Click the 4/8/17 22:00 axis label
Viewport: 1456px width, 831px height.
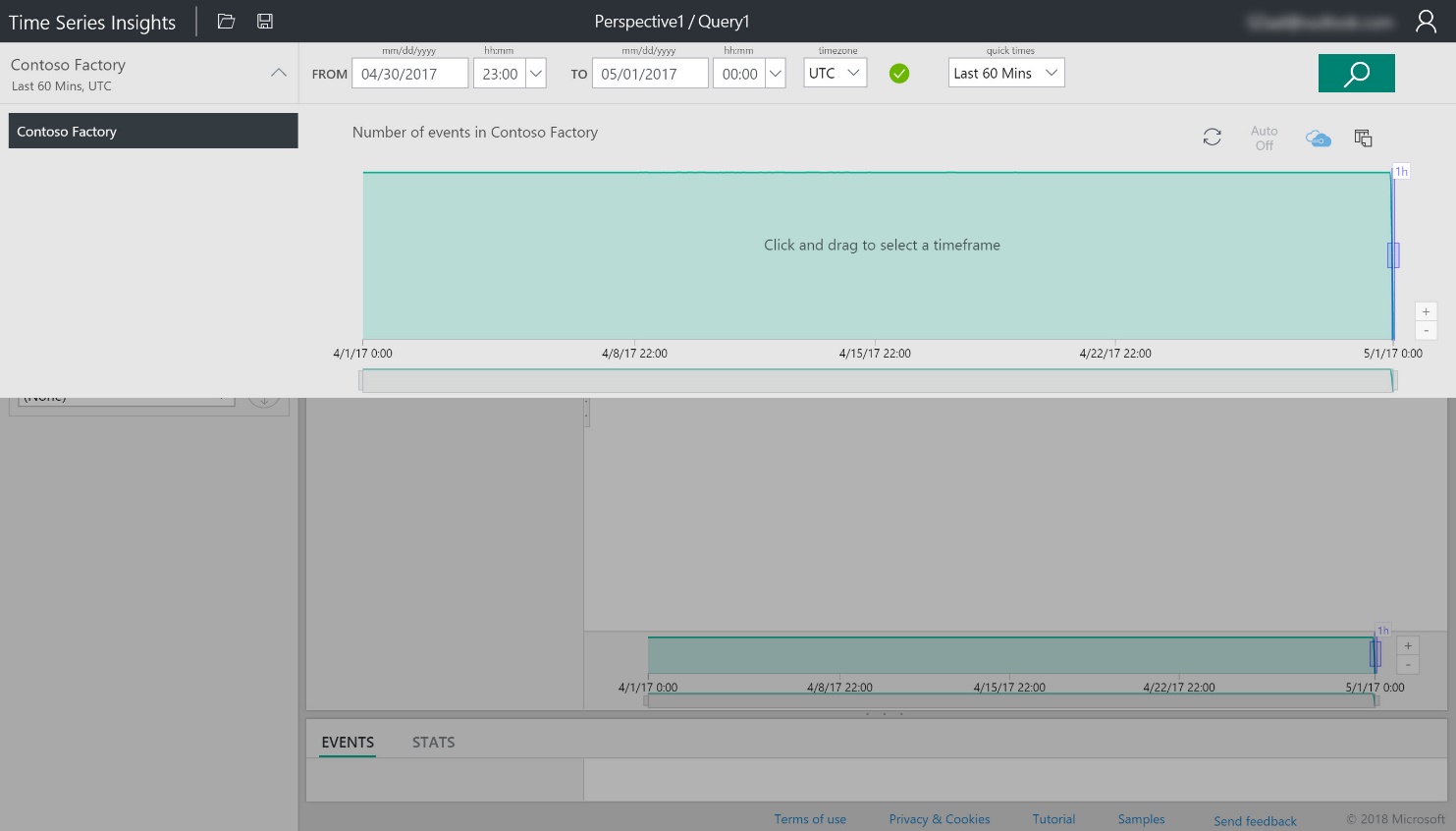click(634, 354)
